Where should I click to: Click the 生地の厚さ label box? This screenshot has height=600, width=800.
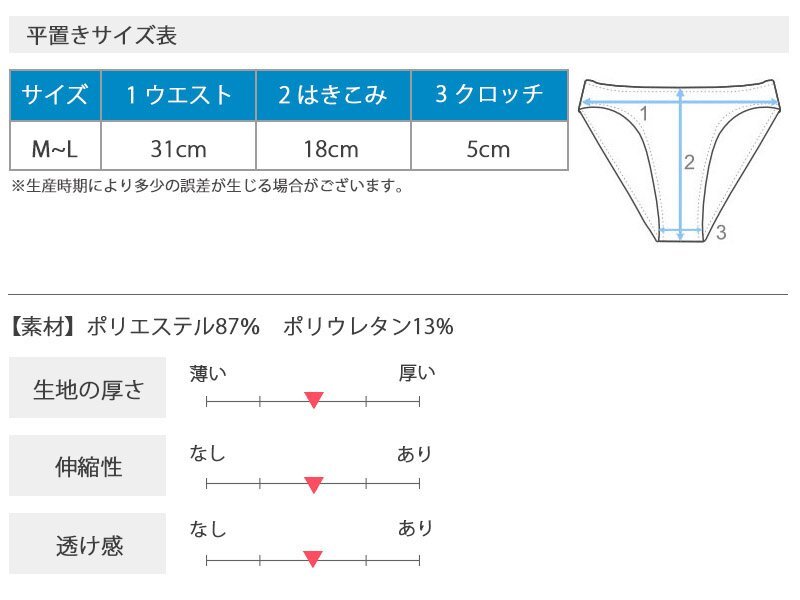pos(88,388)
